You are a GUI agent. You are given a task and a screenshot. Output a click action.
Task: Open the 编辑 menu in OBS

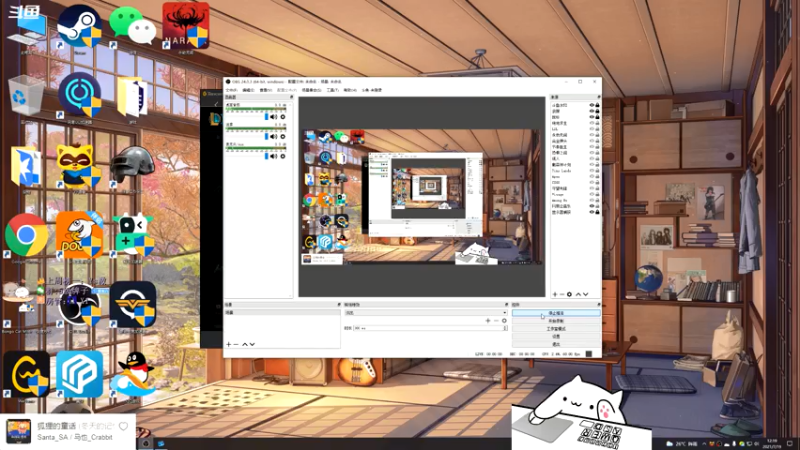[248, 90]
